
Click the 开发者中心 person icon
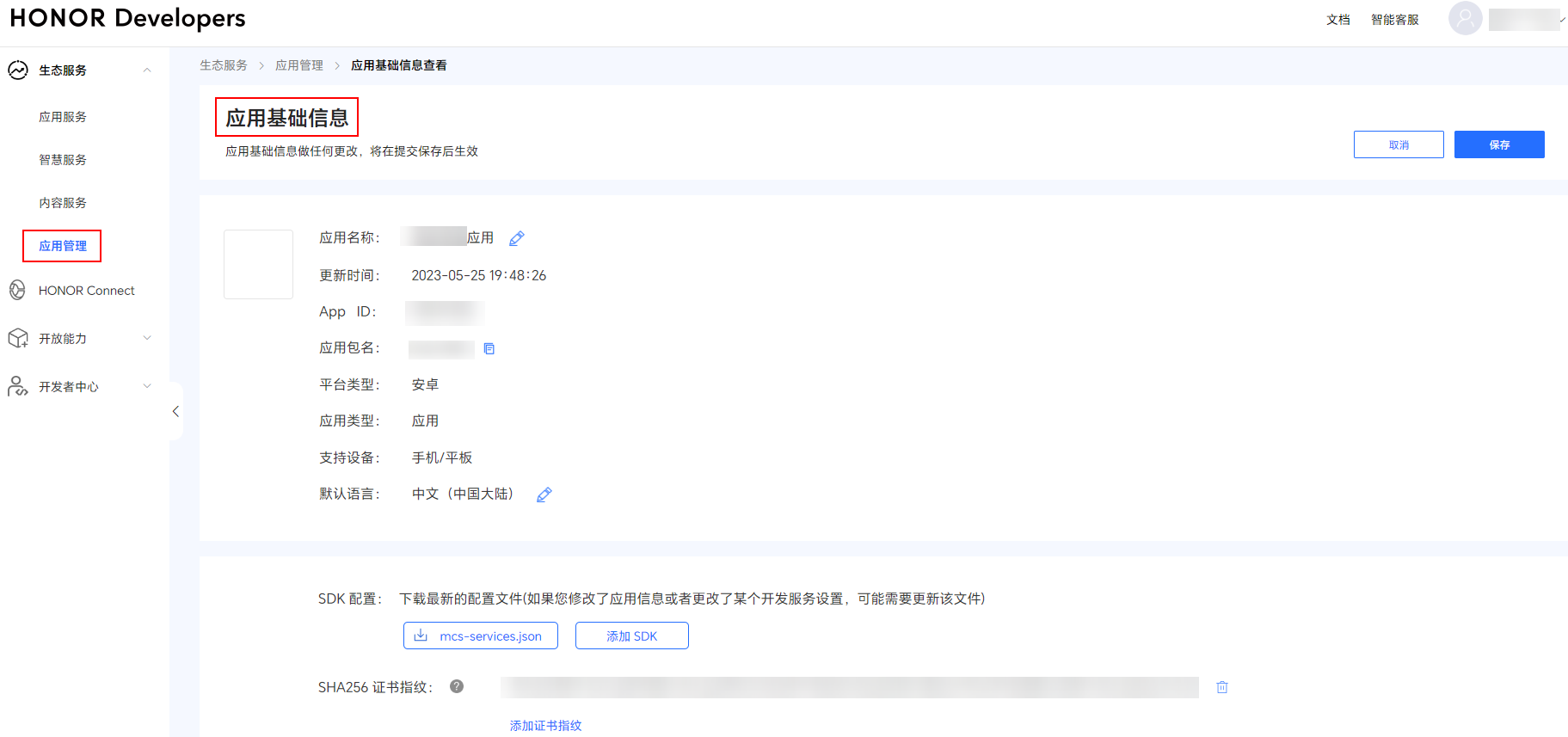[x=18, y=386]
